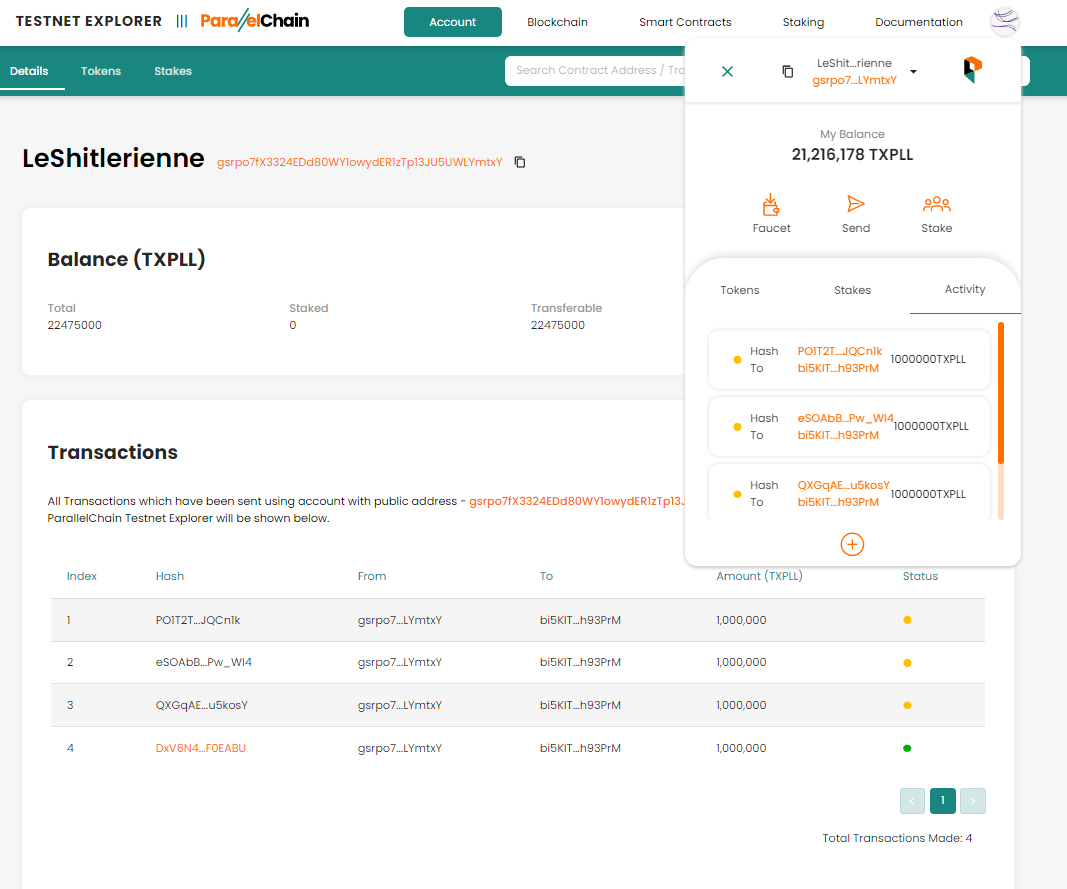Open the Stake people icon
This screenshot has height=889, width=1067.
coord(936,204)
